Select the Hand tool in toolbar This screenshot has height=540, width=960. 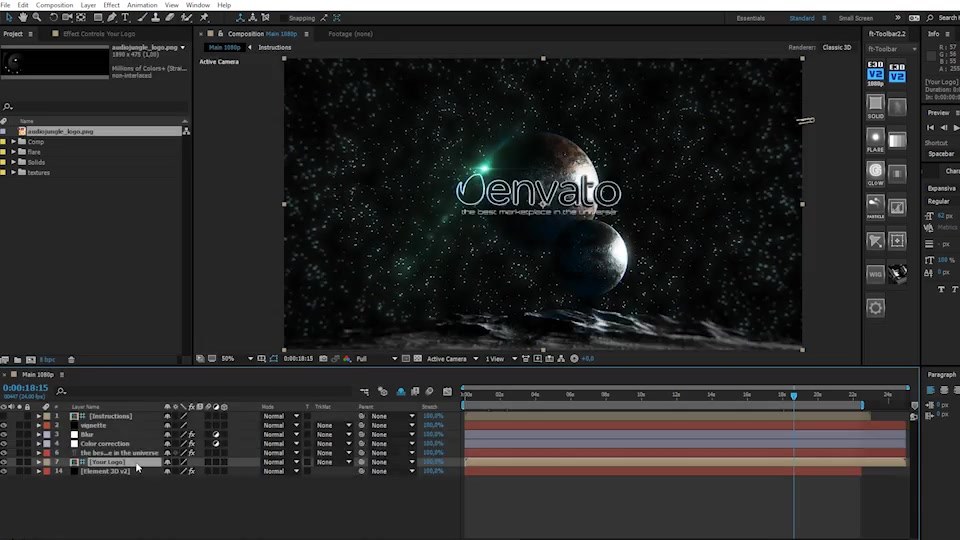[23, 18]
